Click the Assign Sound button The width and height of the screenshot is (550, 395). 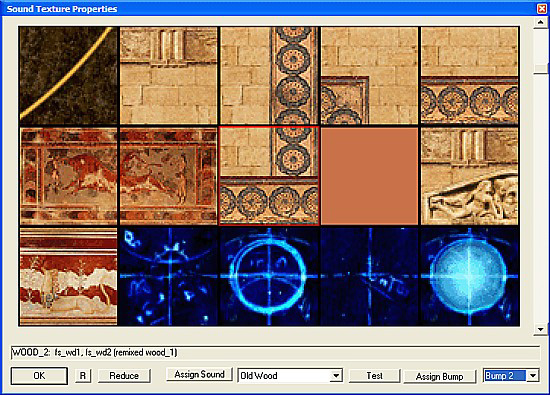click(x=199, y=374)
